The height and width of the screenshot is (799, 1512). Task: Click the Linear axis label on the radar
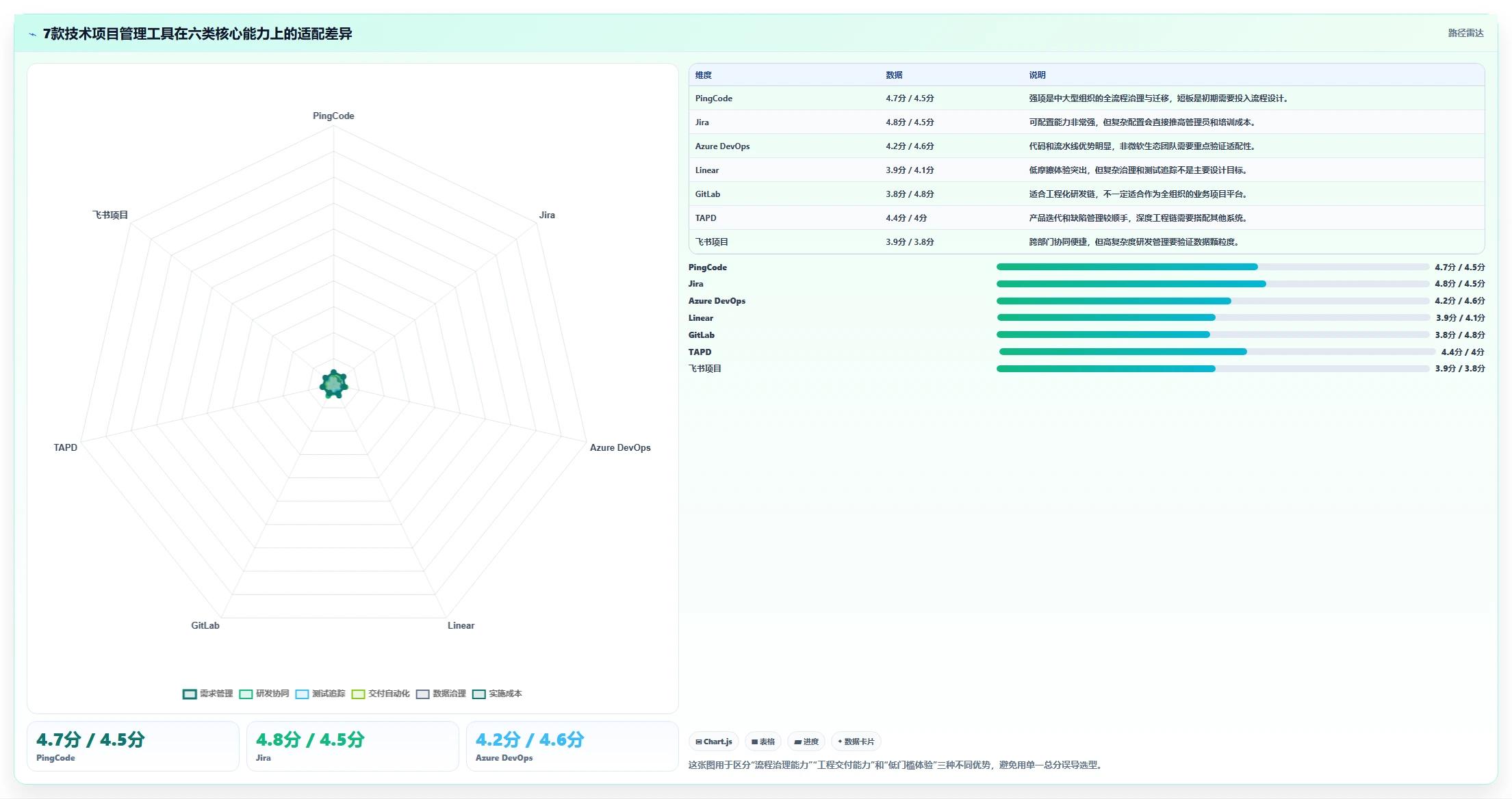coord(461,625)
